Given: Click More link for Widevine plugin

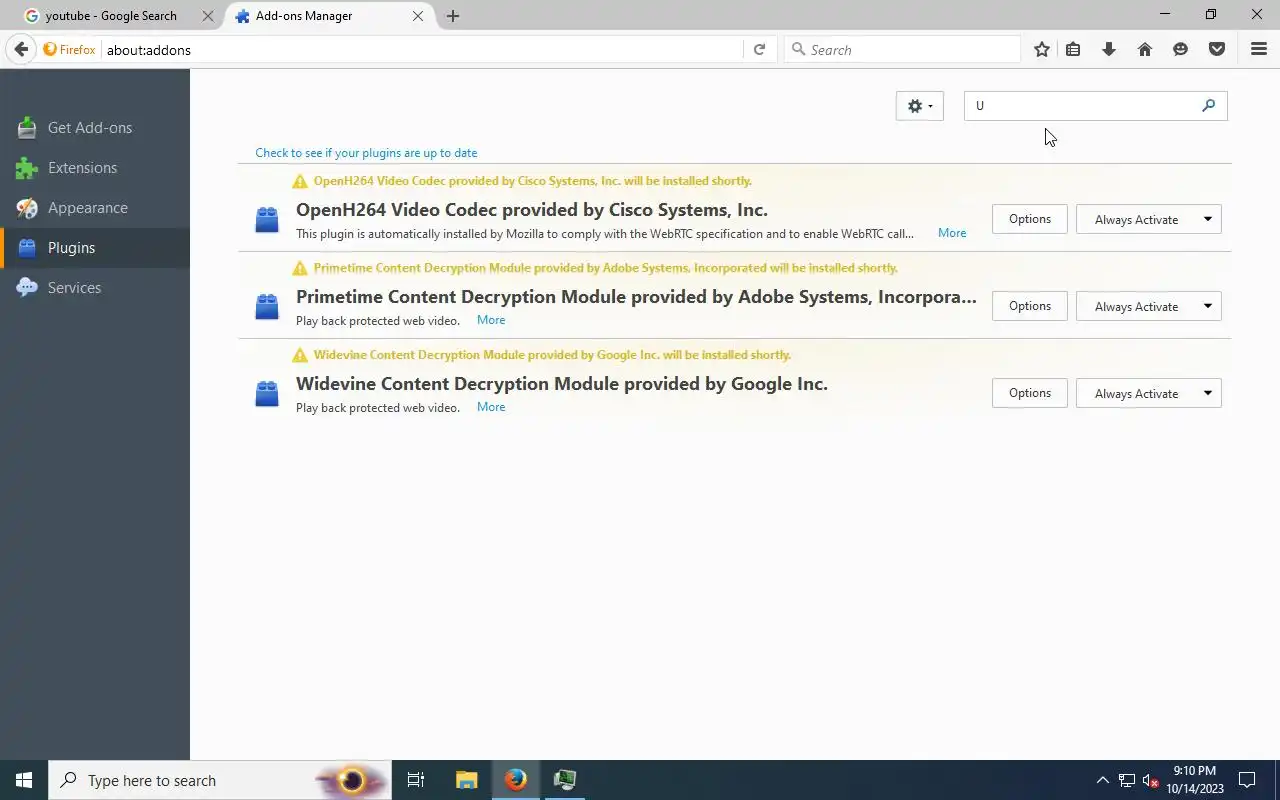Looking at the screenshot, I should tap(491, 407).
